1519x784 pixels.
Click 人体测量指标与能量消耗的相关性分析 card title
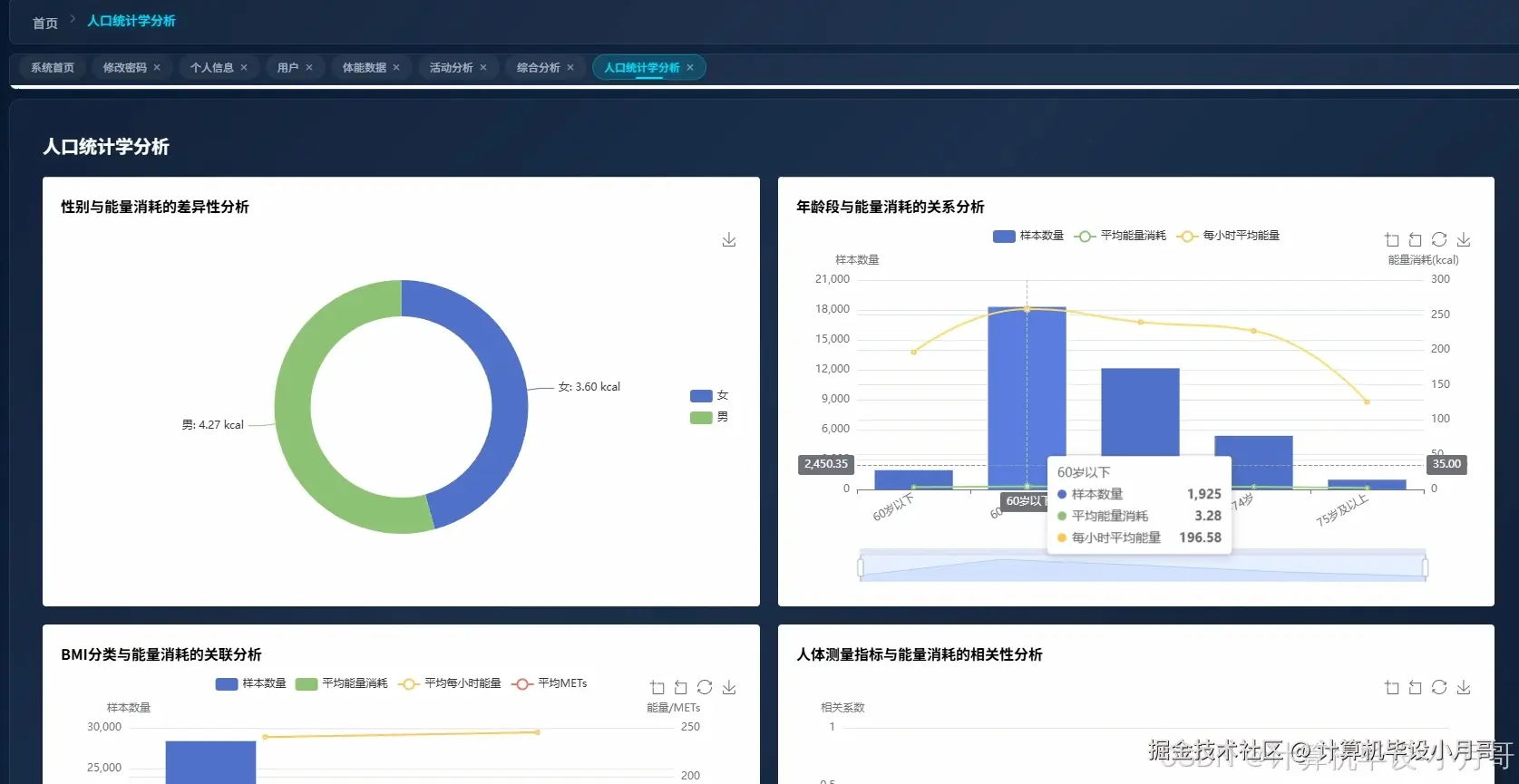point(920,654)
